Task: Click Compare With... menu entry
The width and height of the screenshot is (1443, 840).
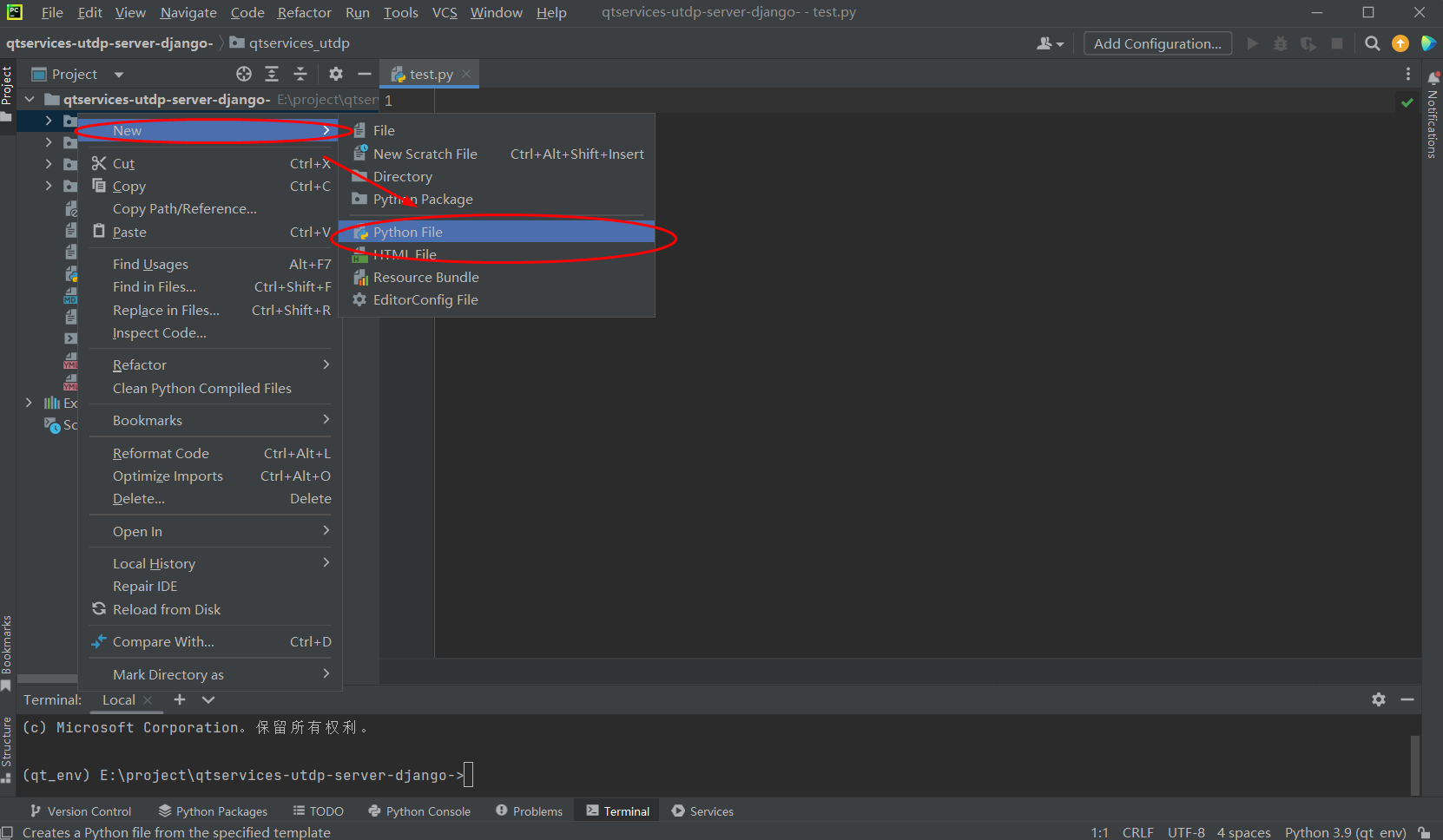Action: pos(211,641)
